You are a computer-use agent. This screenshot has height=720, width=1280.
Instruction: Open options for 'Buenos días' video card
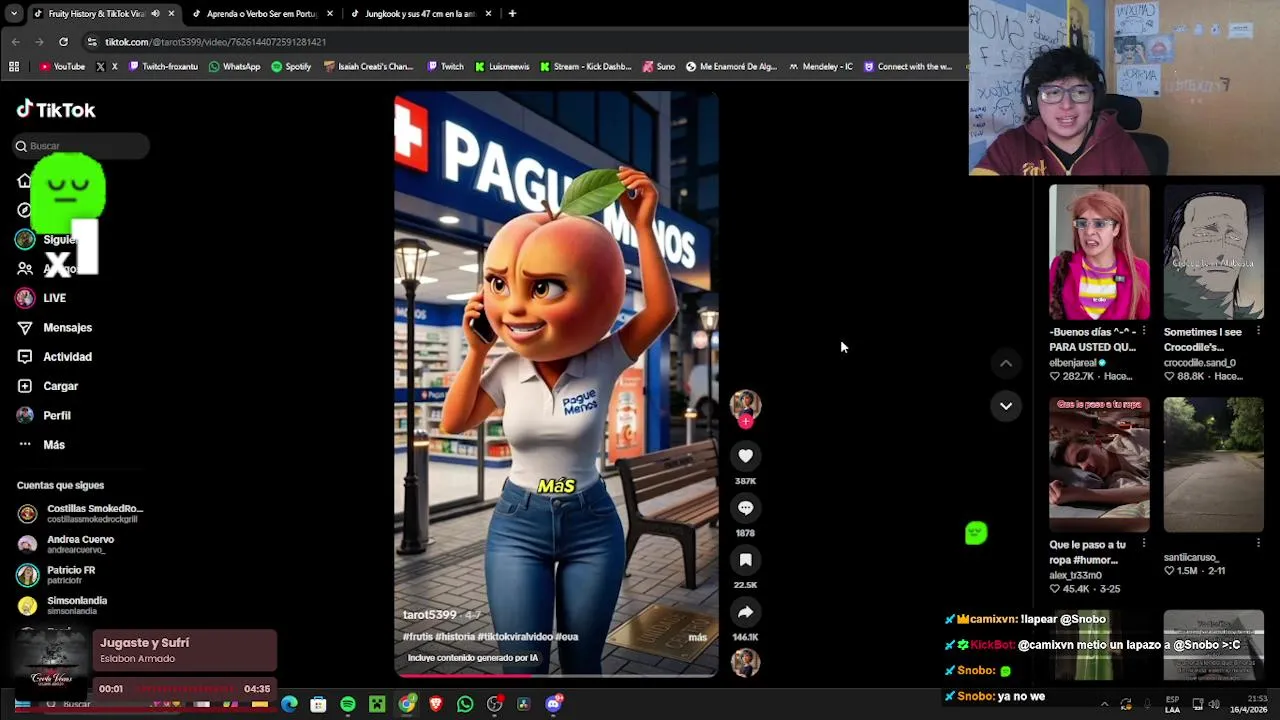pos(1144,332)
